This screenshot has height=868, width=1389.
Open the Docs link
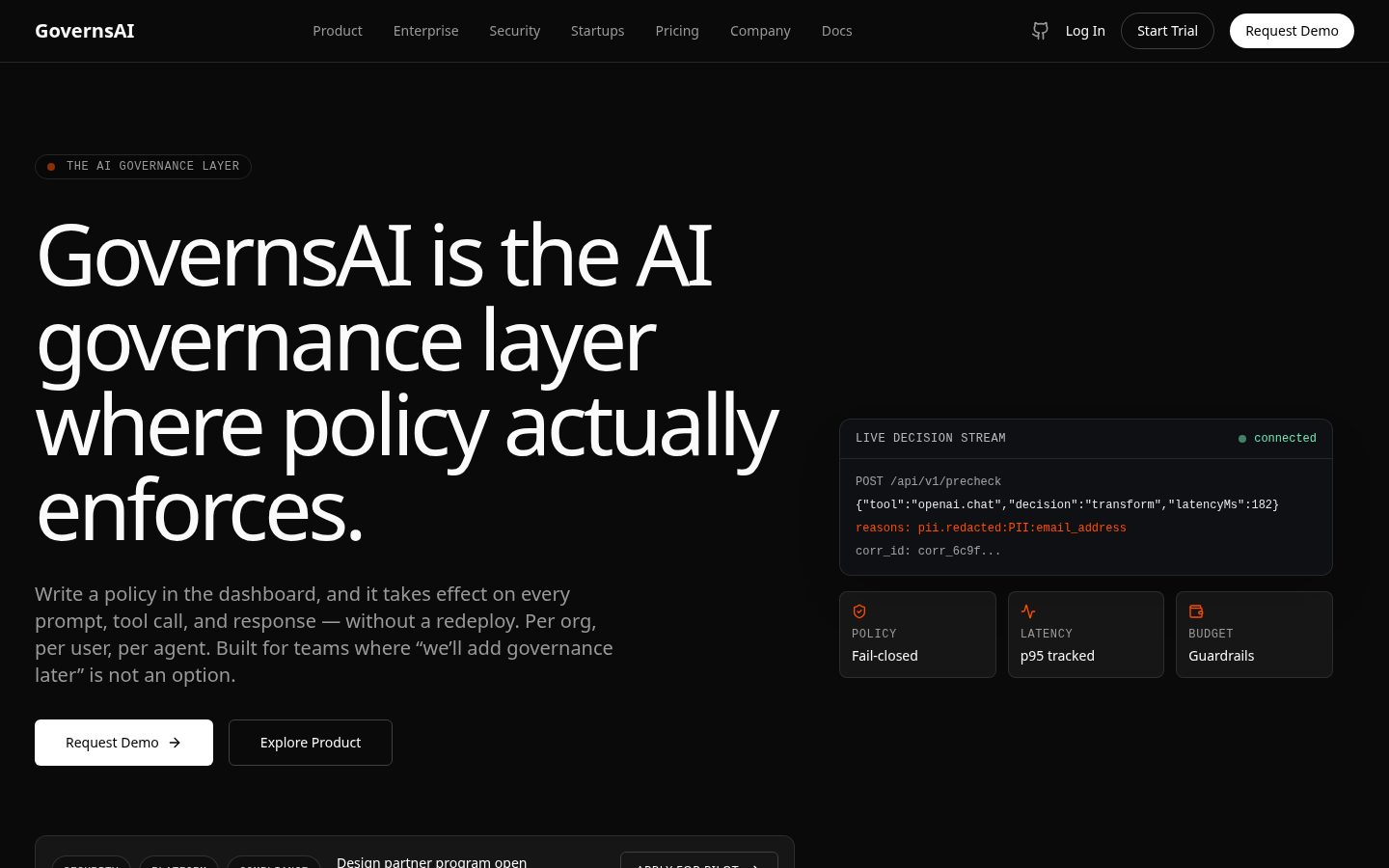836,31
